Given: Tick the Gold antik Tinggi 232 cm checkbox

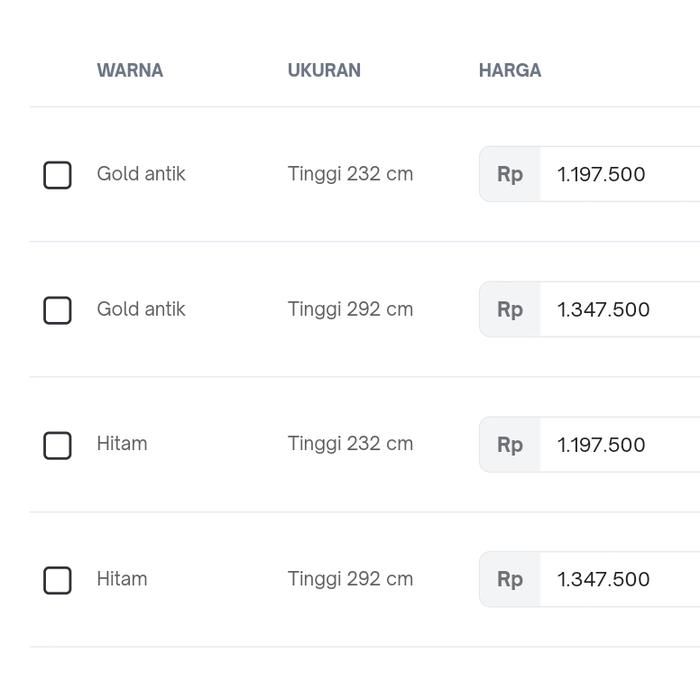Looking at the screenshot, I should [x=58, y=175].
